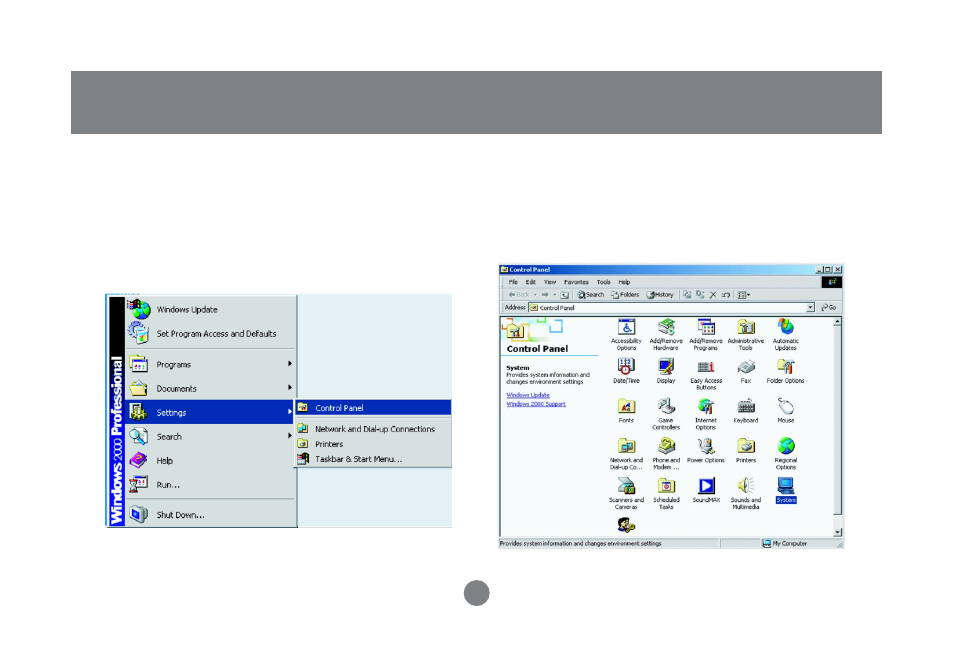Expand the Programs submenu in Start menu
This screenshot has width=954, height=664.
click(211, 364)
